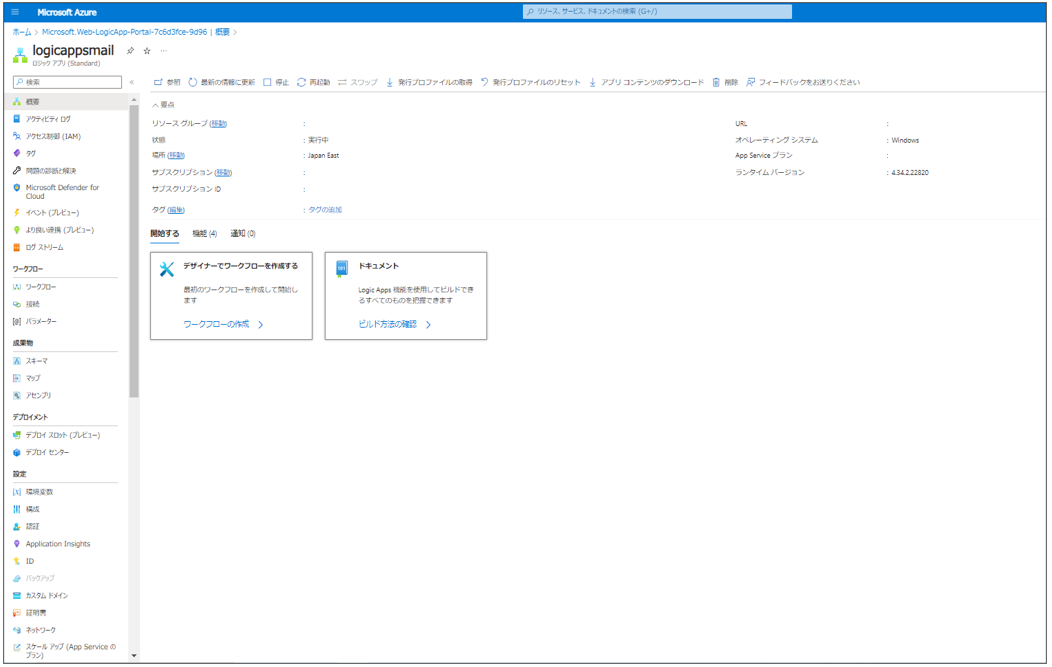Click the より良い連携 (プレビュー) lightbulb icon

coord(17,230)
